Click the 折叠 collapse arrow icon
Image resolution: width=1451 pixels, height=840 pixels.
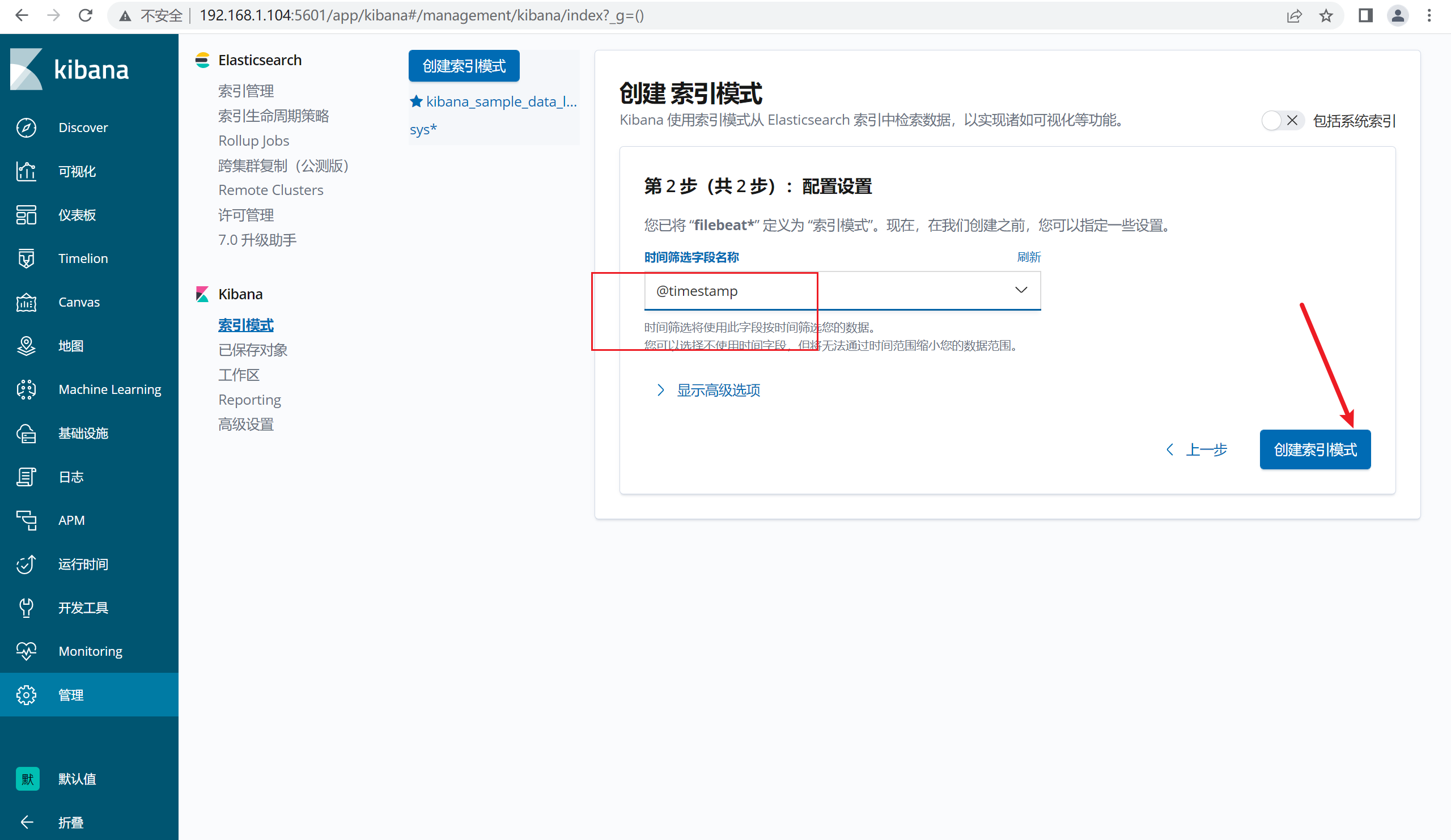[27, 822]
